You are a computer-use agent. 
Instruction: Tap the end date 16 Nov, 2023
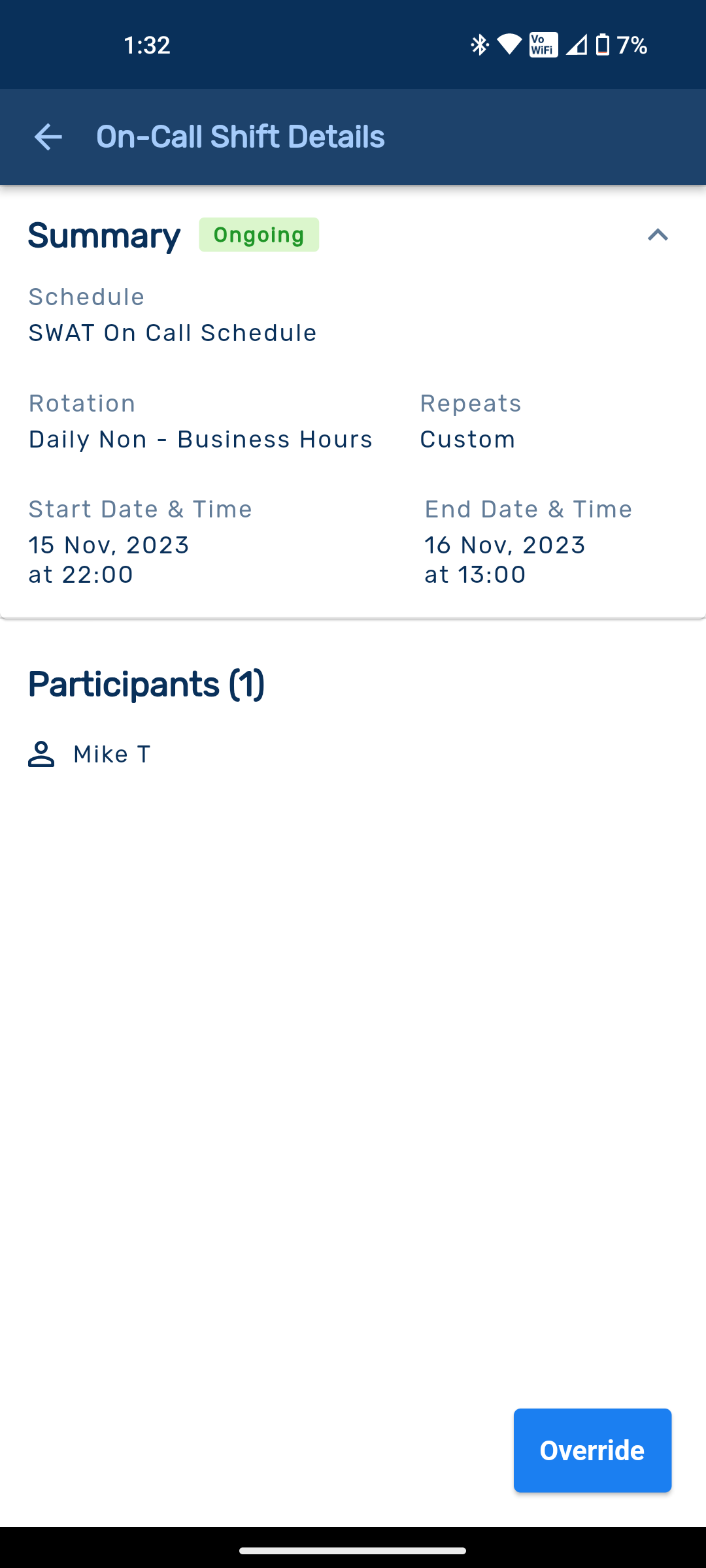tap(505, 546)
